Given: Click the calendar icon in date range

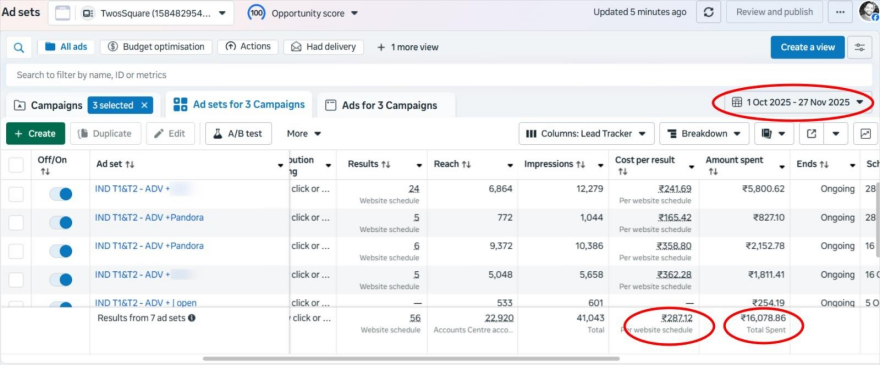Looking at the screenshot, I should click(737, 103).
